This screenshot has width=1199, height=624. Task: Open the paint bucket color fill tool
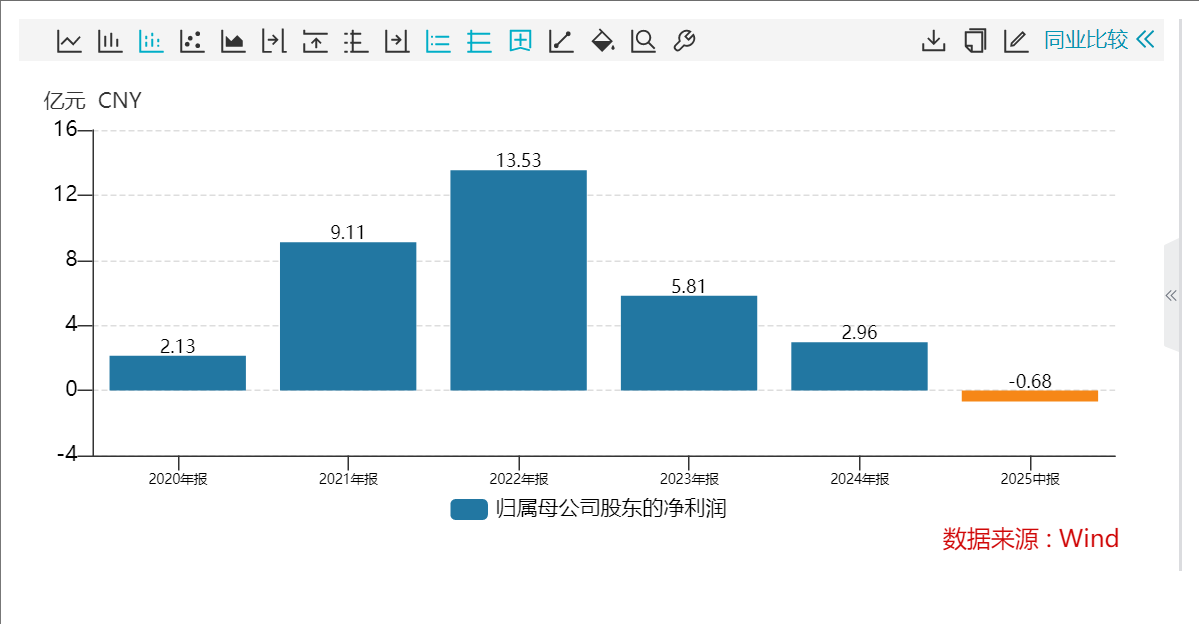pyautogui.click(x=603, y=41)
